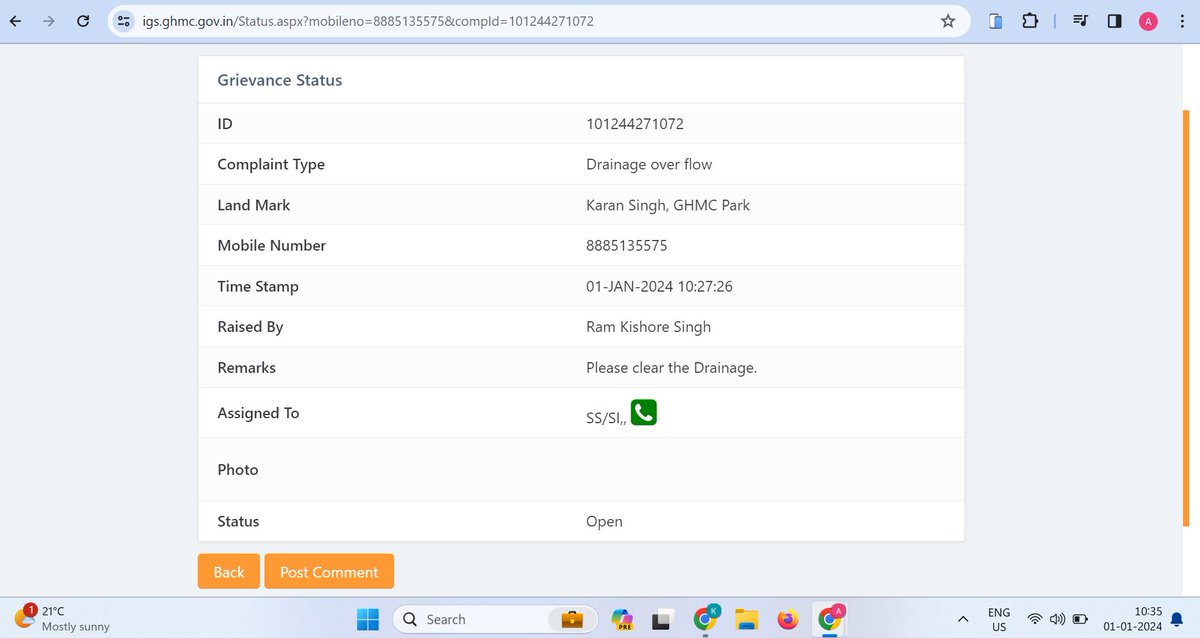Click the 'Open' status value
The image size is (1200, 638).
coord(604,521)
